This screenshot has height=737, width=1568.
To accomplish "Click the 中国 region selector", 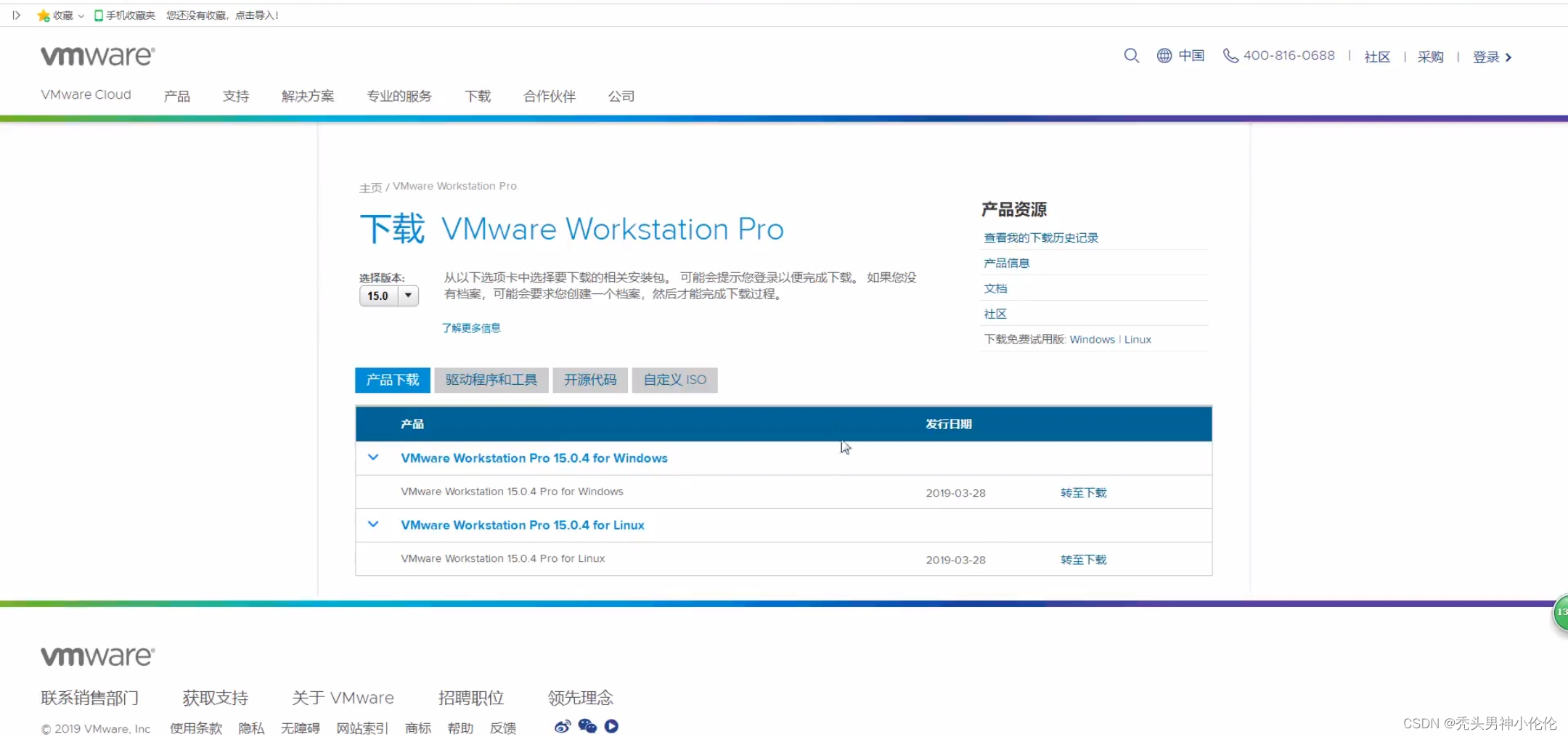I will [1191, 56].
